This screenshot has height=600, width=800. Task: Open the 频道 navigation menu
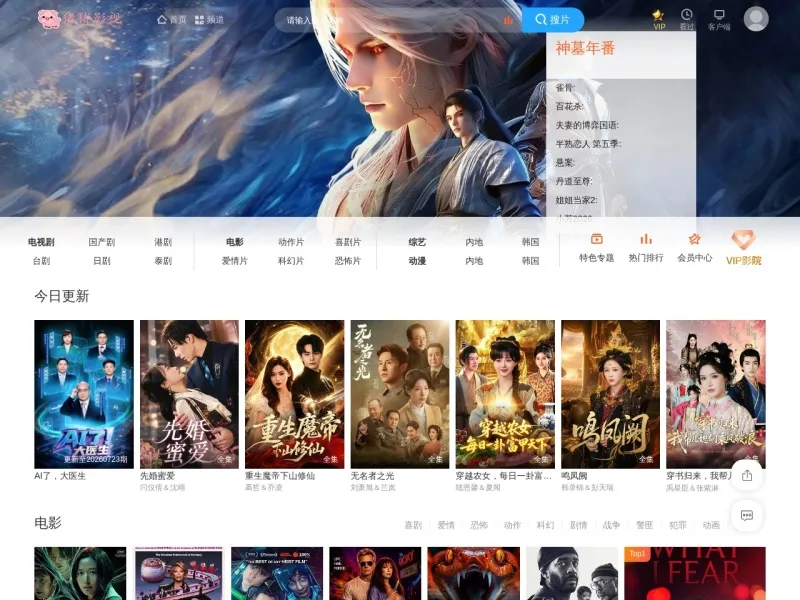click(210, 19)
